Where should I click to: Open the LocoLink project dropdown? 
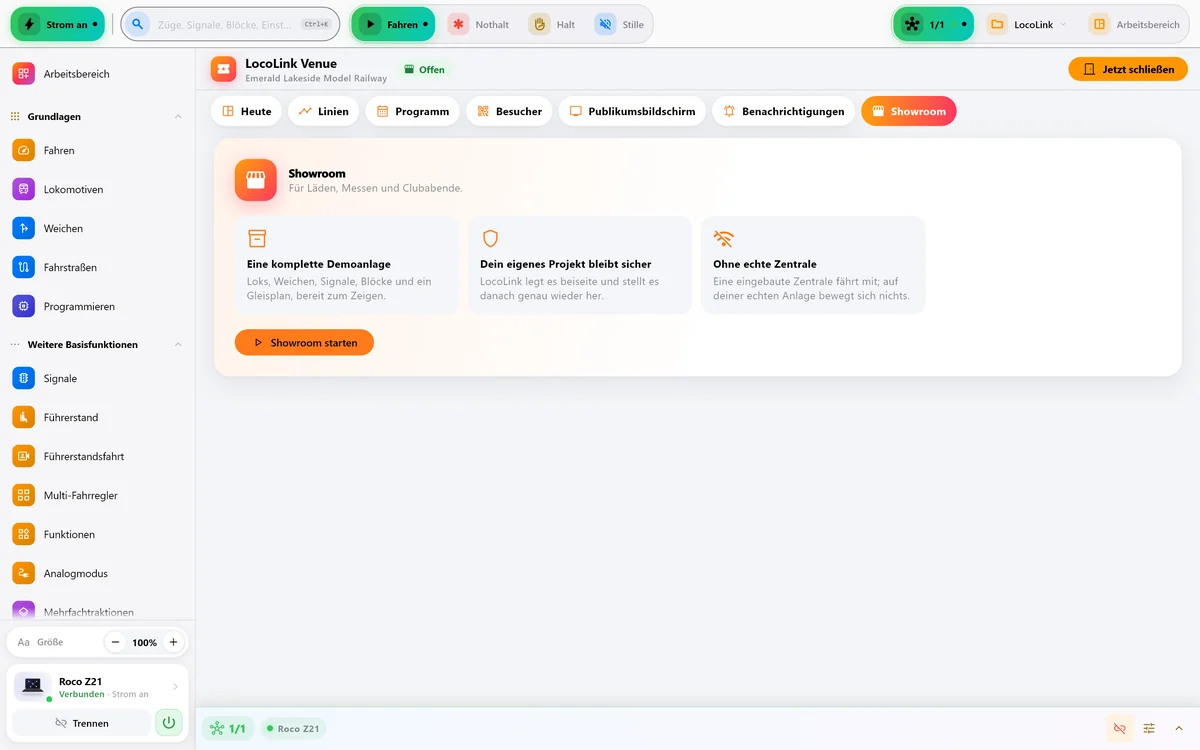pos(1027,24)
